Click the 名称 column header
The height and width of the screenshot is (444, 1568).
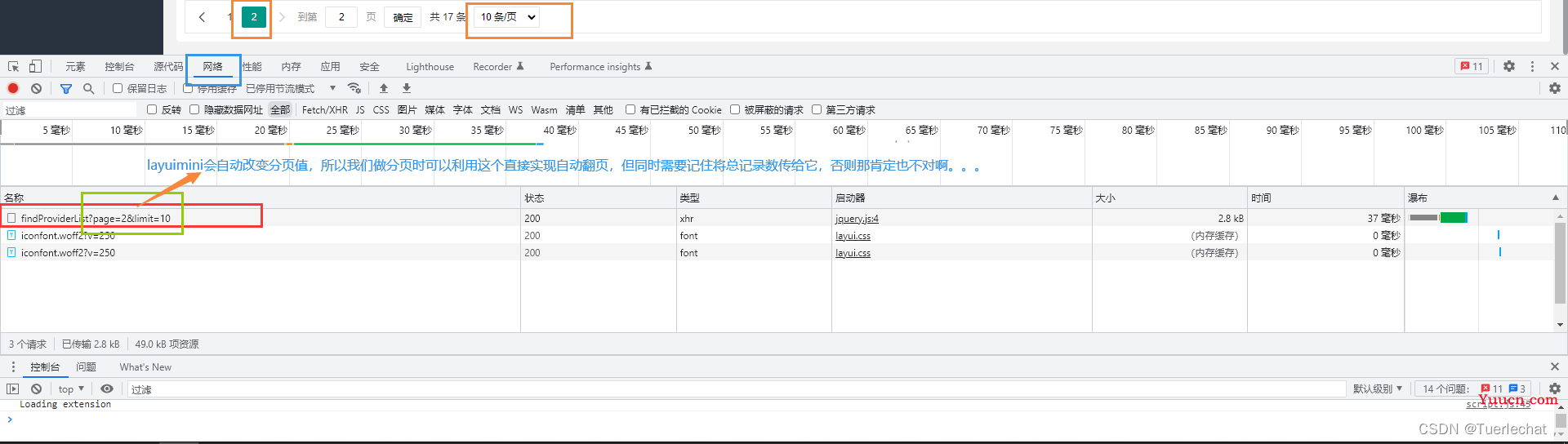click(x=261, y=198)
